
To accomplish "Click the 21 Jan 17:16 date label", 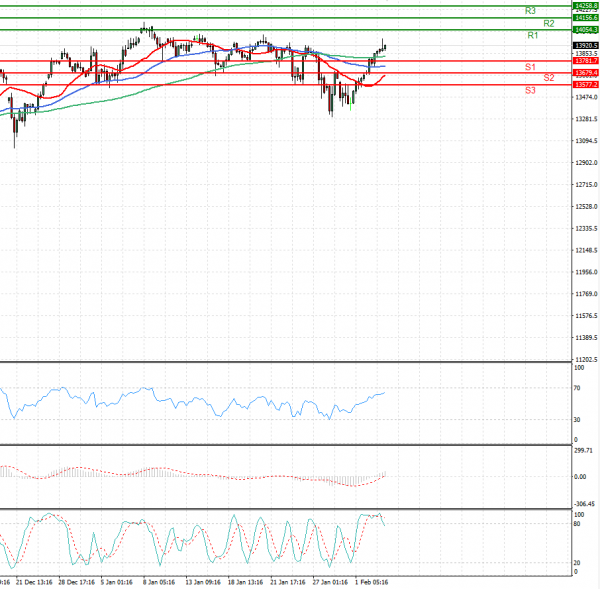I will point(288,582).
